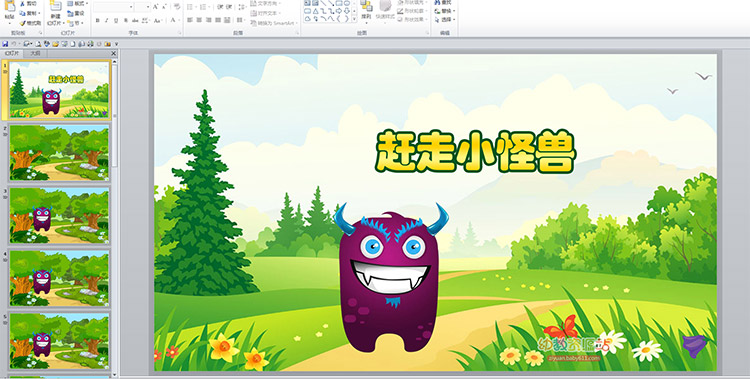Switch to the Outline (大纲) pane tab
750x379 pixels.
[35, 54]
